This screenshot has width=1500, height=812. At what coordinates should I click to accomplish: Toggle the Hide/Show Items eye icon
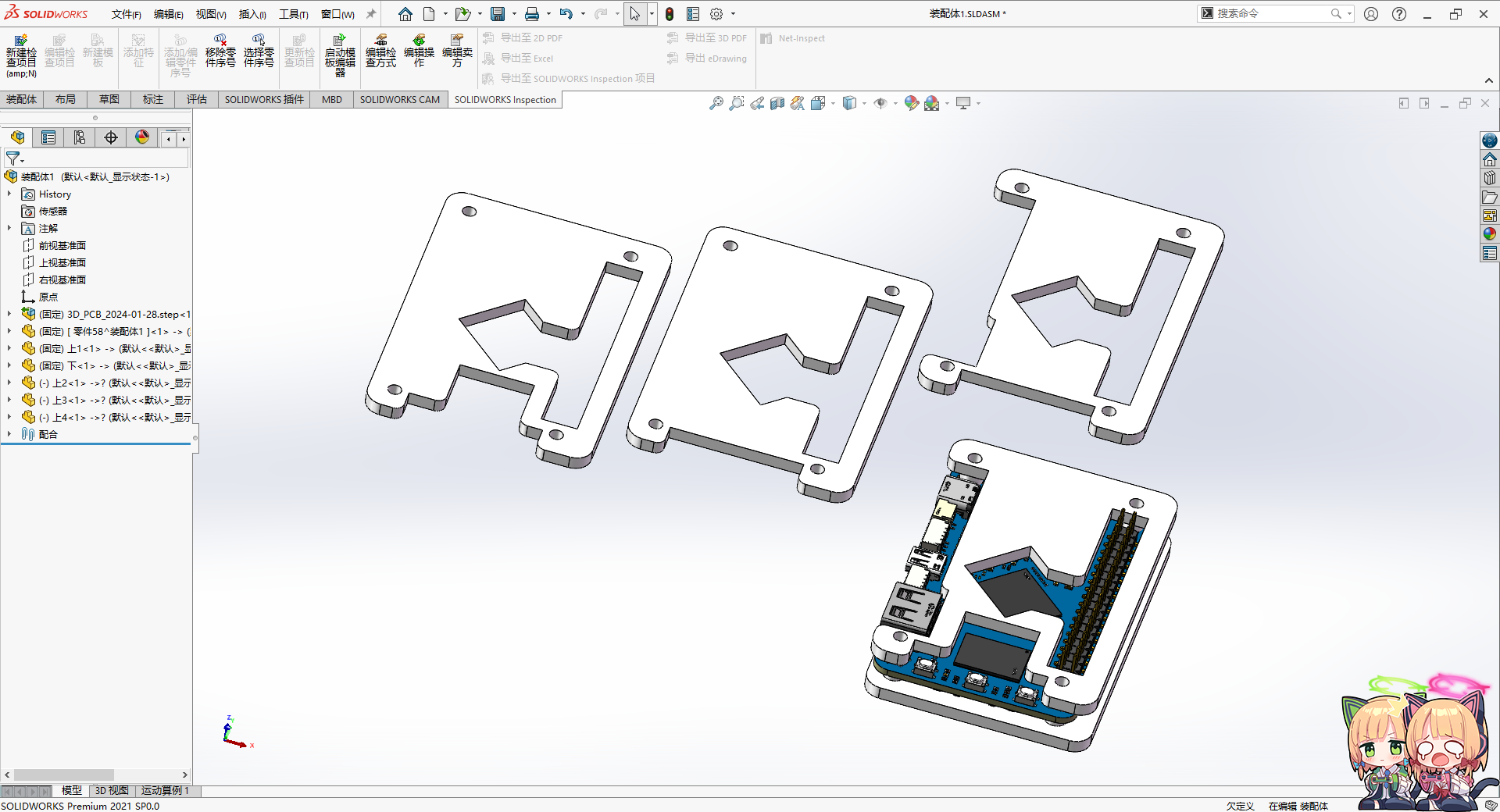click(x=880, y=103)
